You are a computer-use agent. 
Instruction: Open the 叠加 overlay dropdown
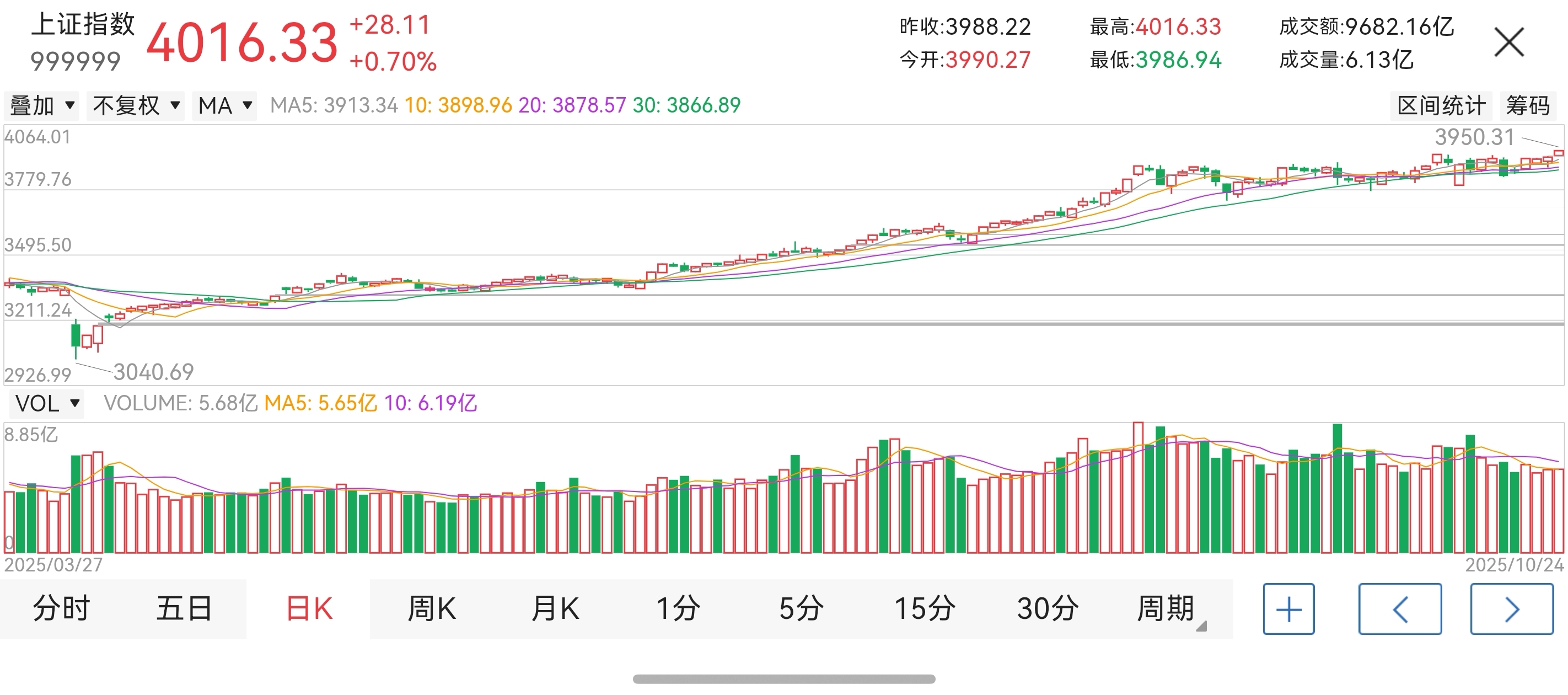click(x=41, y=105)
